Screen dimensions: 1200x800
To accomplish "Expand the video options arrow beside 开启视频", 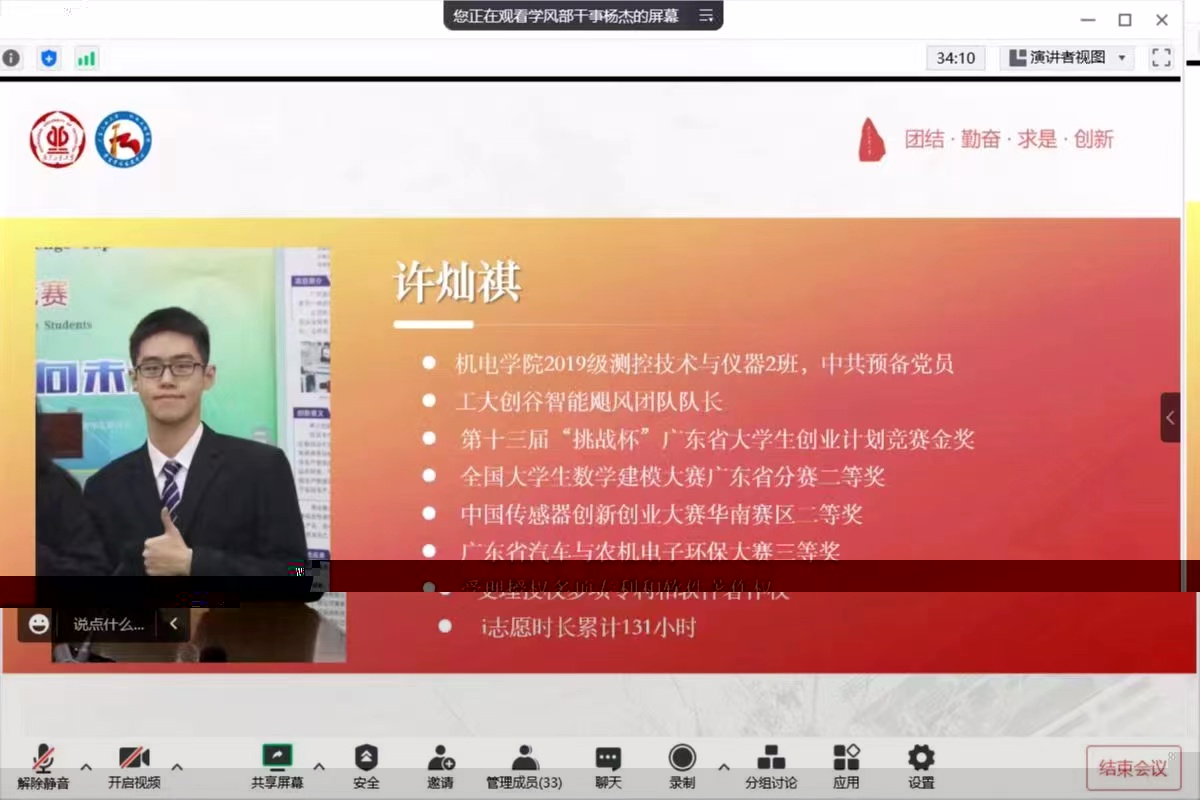I will click(177, 767).
